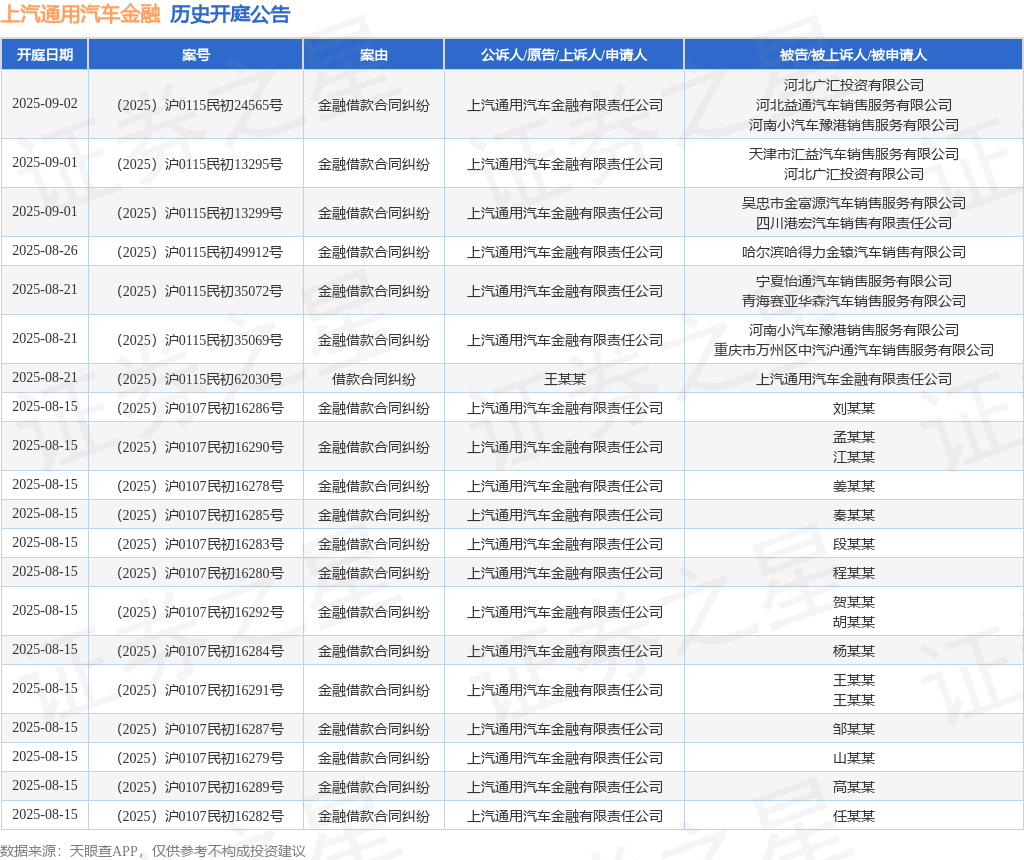Image resolution: width=1024 pixels, height=860 pixels.
Task: Click defendant 宁夏怡通汽车销售服务有限公司
Action: (854, 281)
